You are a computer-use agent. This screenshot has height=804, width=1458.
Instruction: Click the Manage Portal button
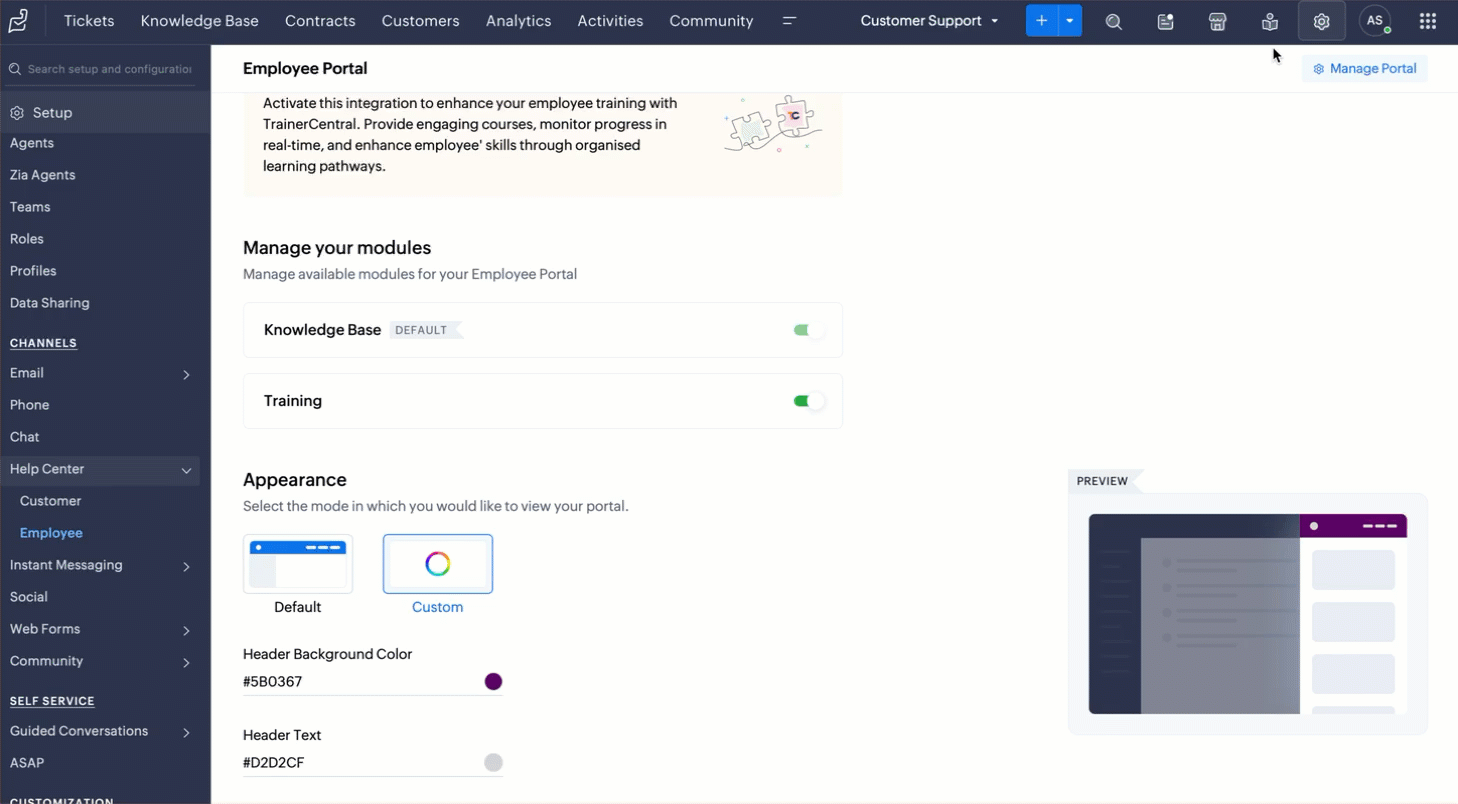pos(1364,69)
